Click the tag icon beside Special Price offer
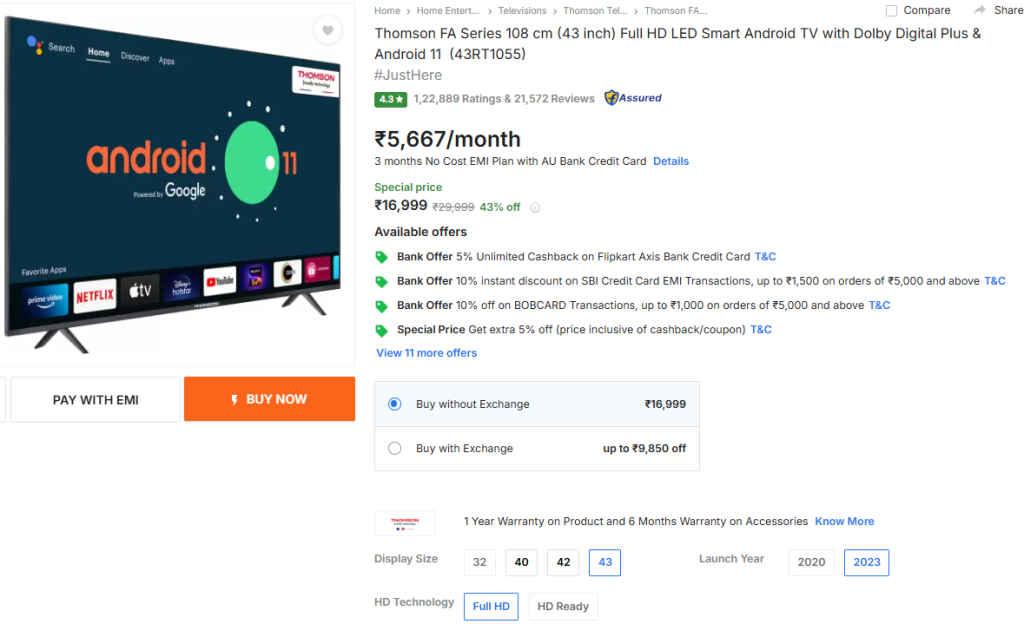 point(381,329)
